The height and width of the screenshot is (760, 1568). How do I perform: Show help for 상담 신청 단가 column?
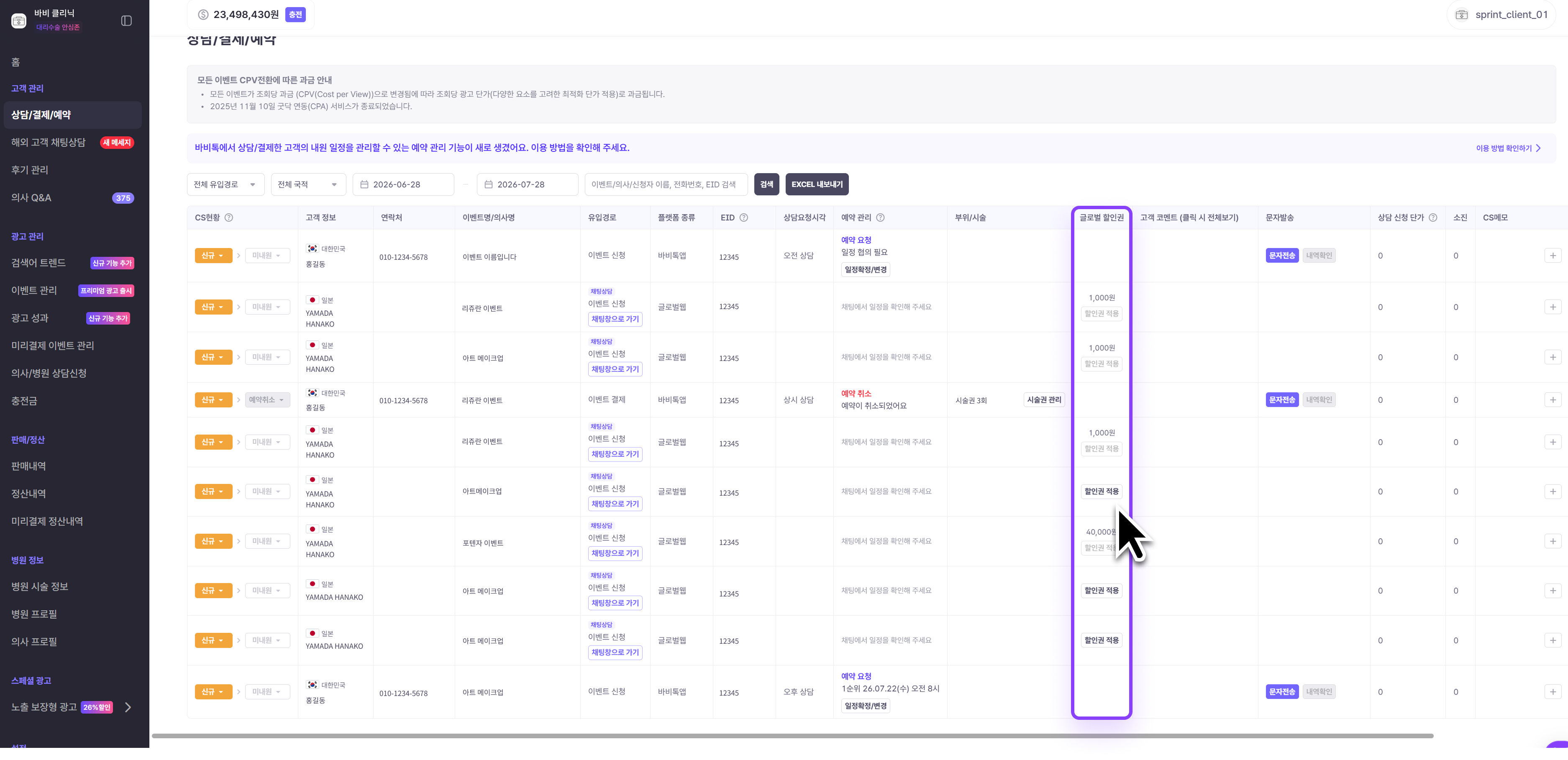tap(1433, 218)
